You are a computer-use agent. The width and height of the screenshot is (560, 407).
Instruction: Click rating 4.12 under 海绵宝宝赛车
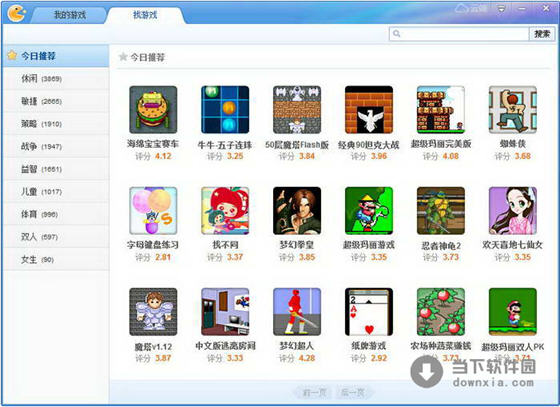click(x=163, y=156)
